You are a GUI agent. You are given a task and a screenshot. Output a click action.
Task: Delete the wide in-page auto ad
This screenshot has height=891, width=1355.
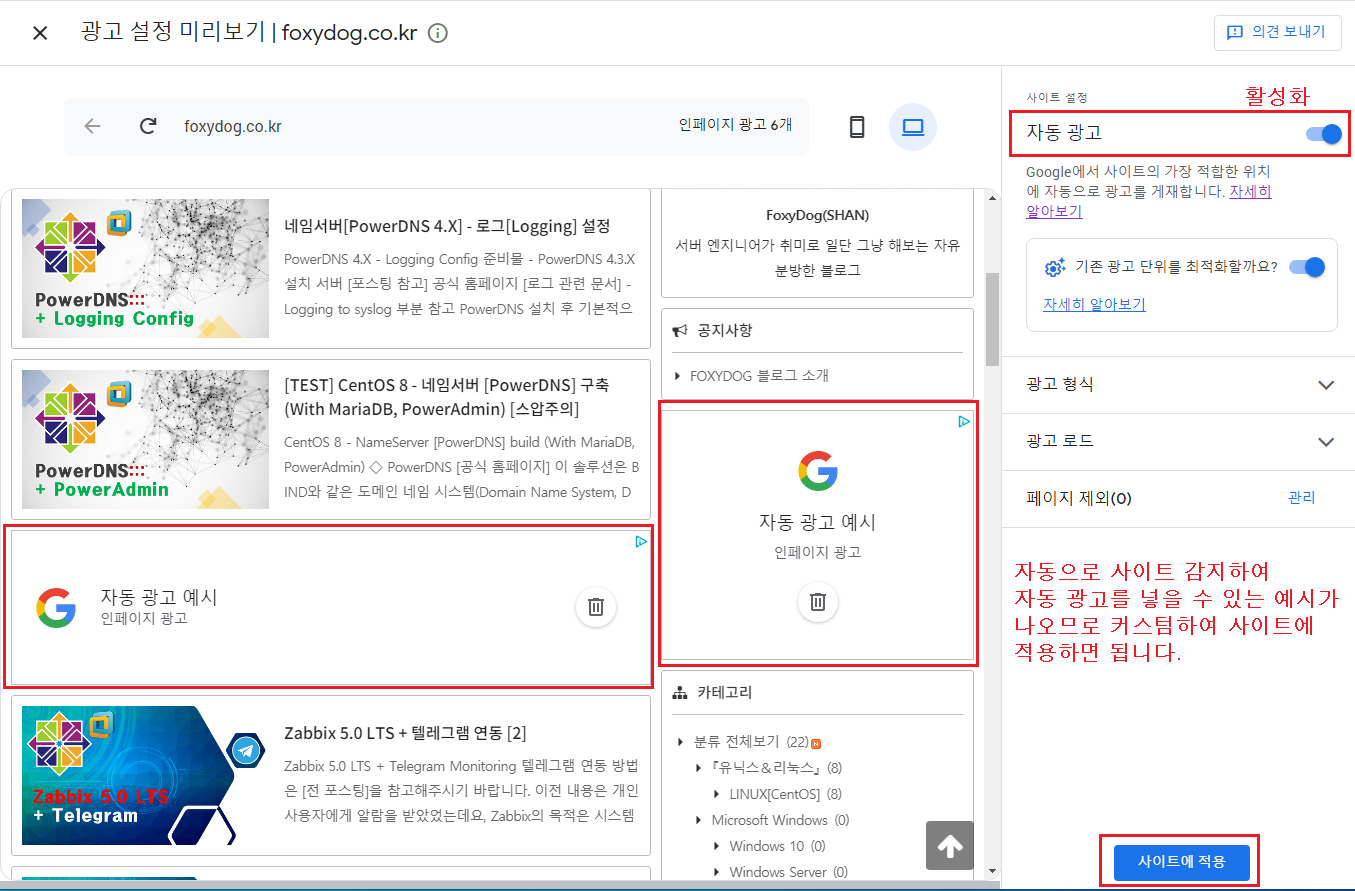(x=596, y=606)
